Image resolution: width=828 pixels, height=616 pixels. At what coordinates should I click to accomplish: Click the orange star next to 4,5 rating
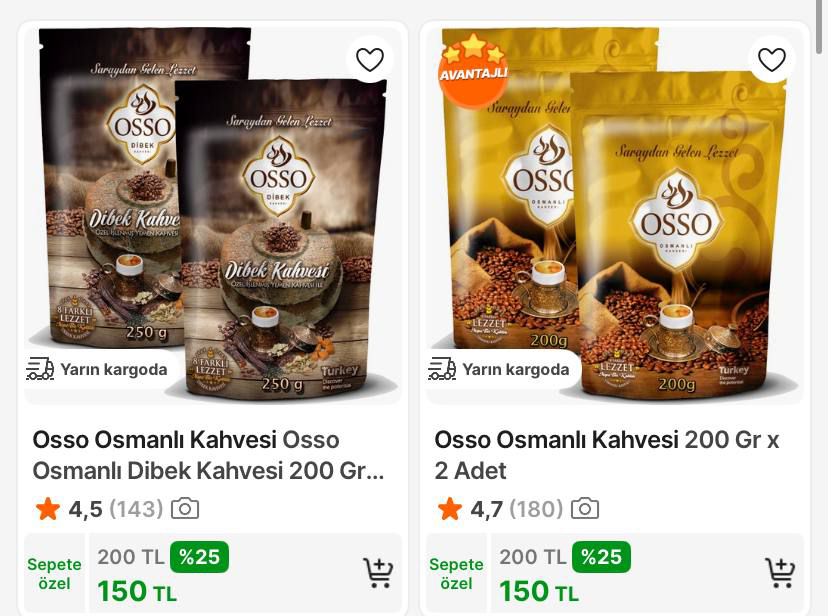point(48,509)
